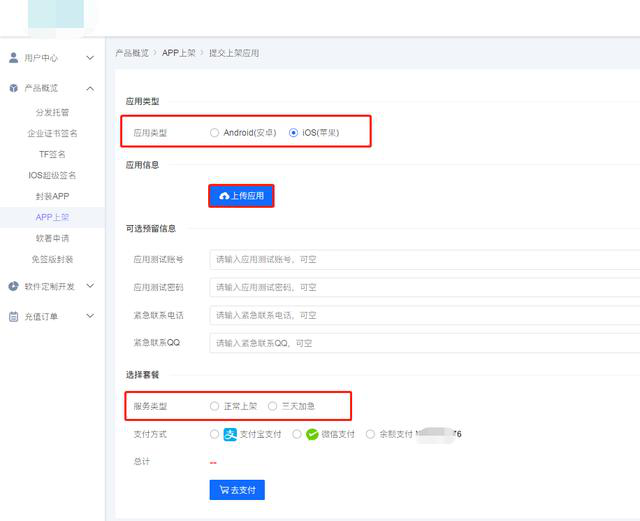The image size is (640, 521).
Task: Click the 充值订单 calendar icon
Action: (13, 316)
